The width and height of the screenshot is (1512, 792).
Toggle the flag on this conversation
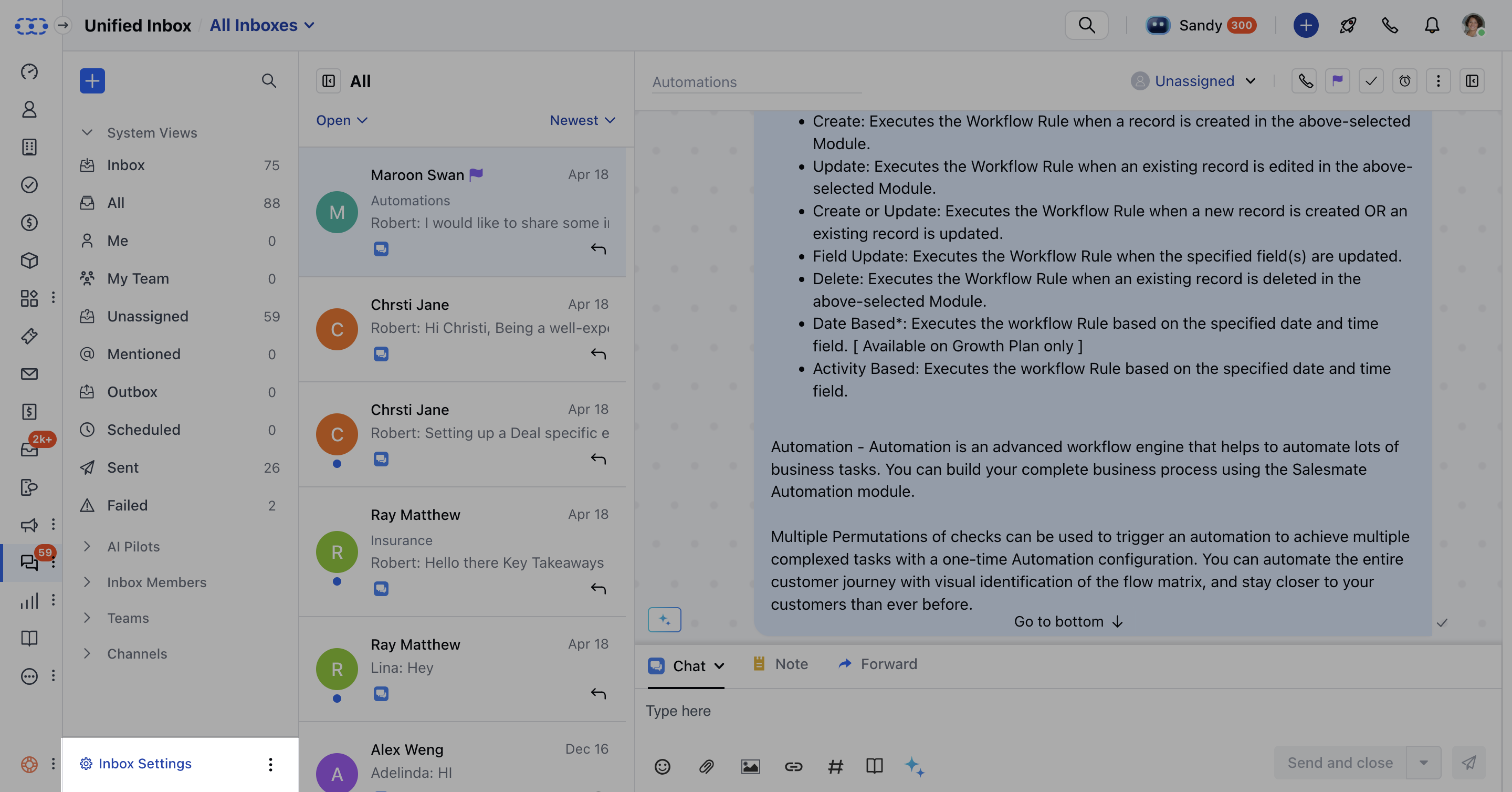point(1338,81)
